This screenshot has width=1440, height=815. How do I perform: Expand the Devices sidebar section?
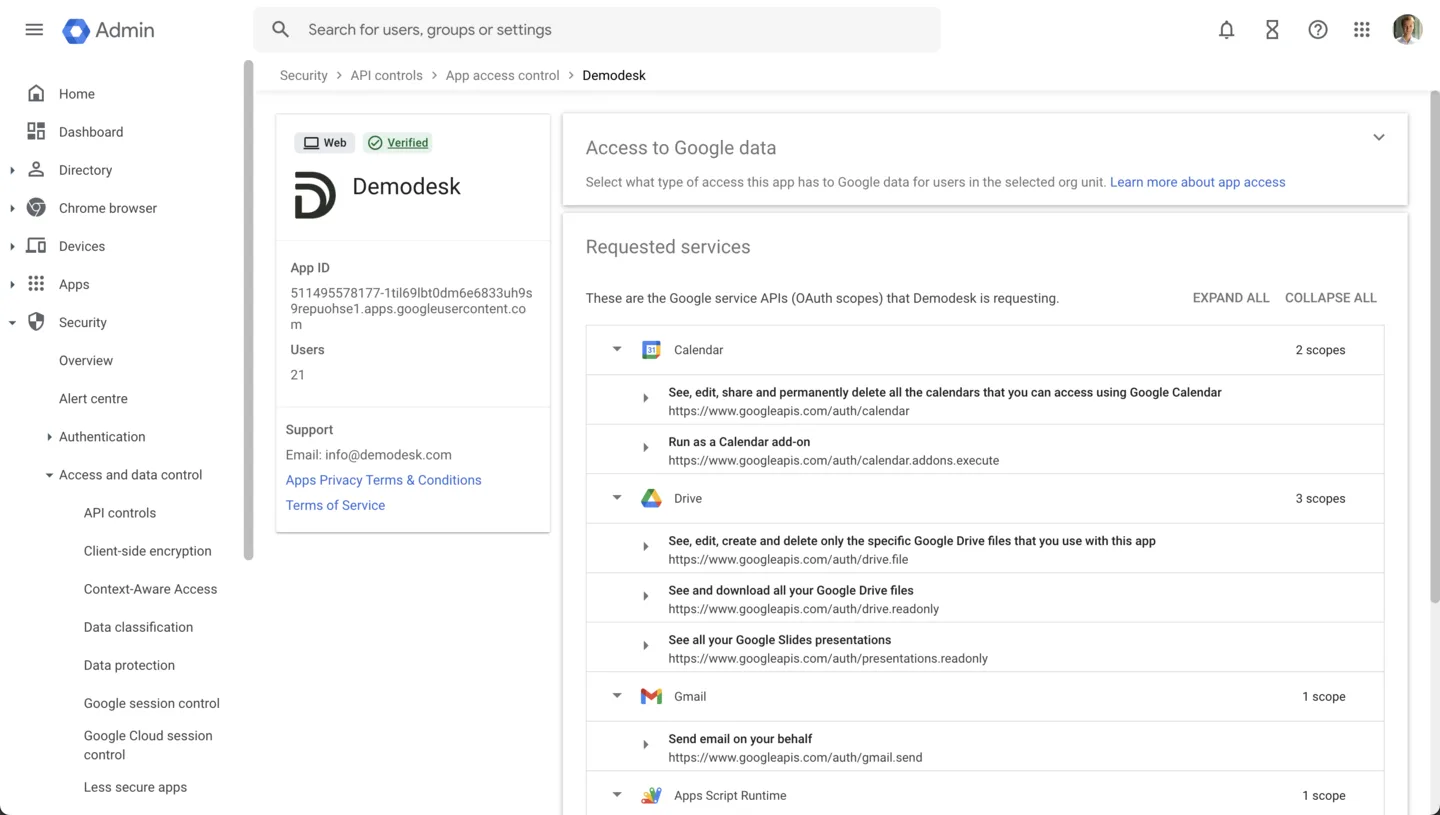12,247
